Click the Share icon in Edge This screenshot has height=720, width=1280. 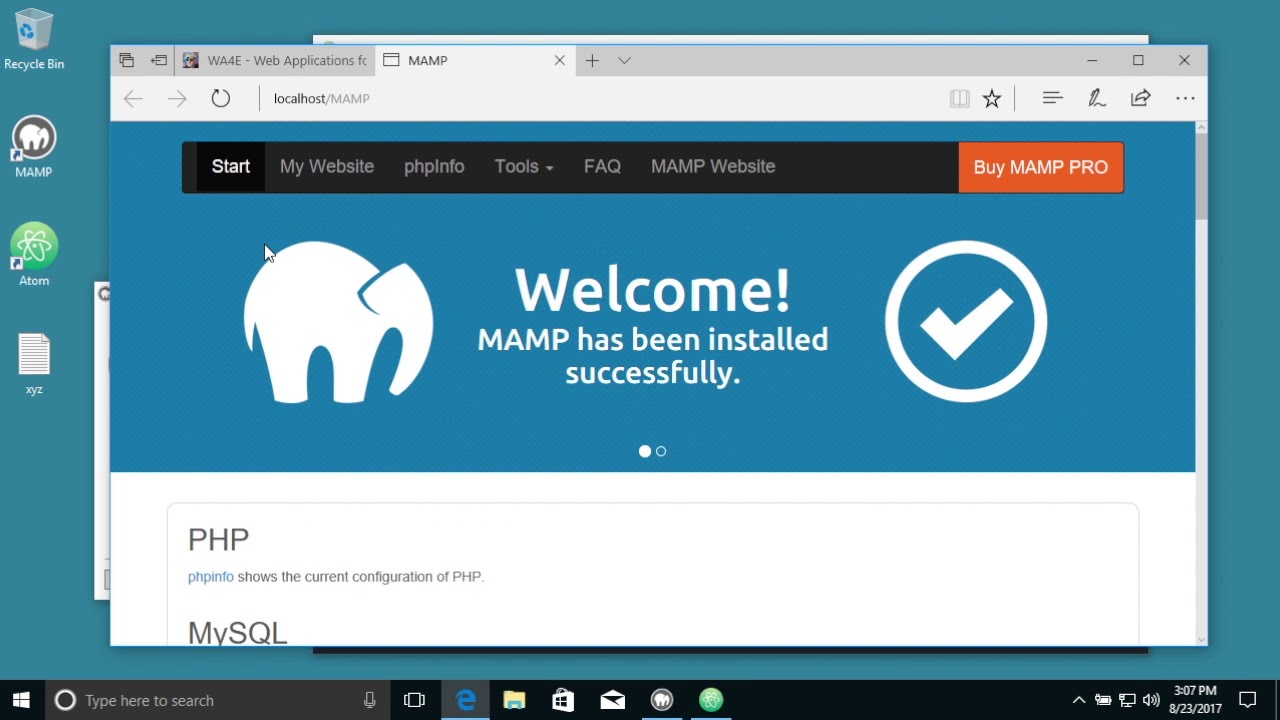tap(1141, 98)
